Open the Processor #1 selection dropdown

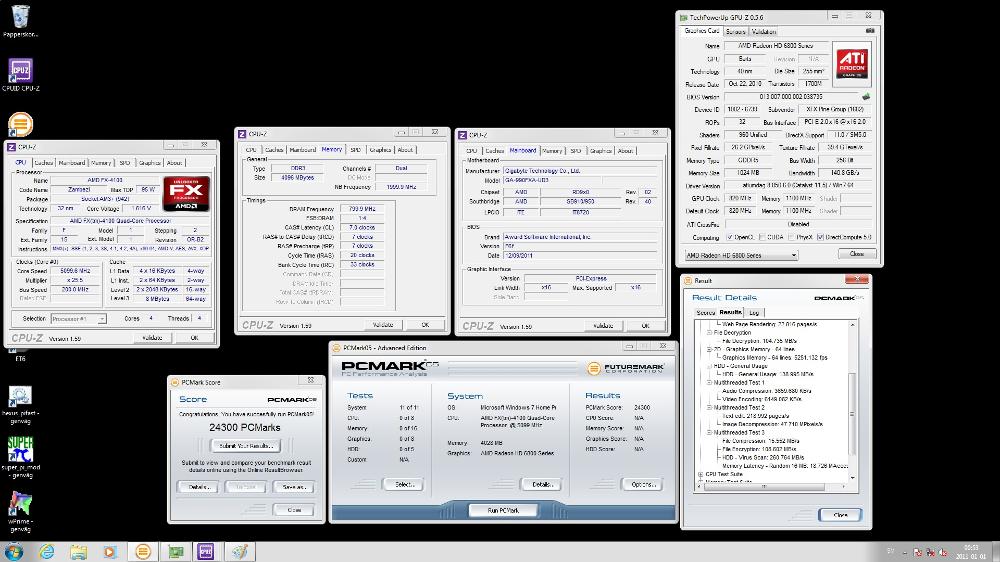click(78, 318)
